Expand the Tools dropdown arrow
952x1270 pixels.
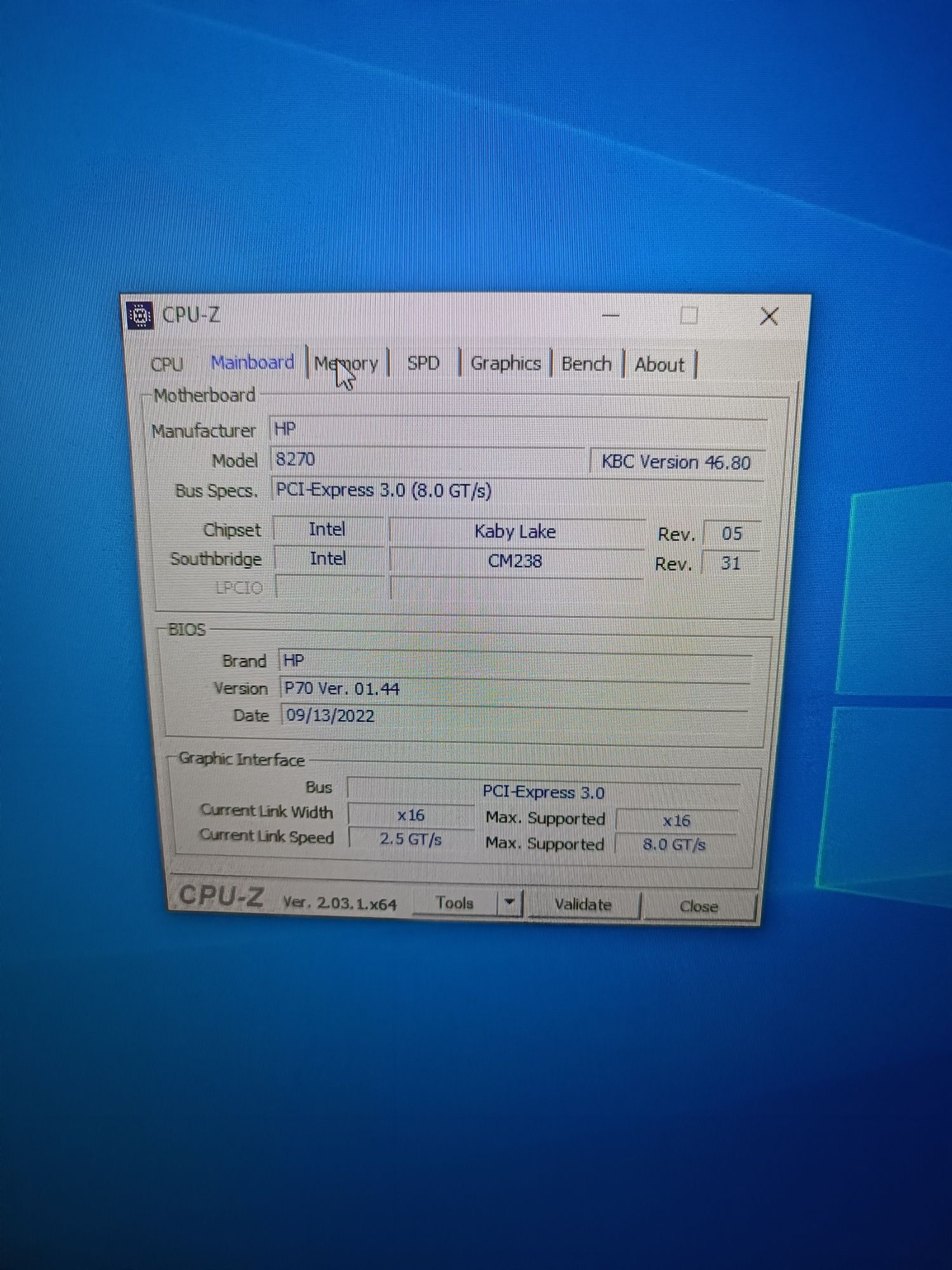[510, 903]
